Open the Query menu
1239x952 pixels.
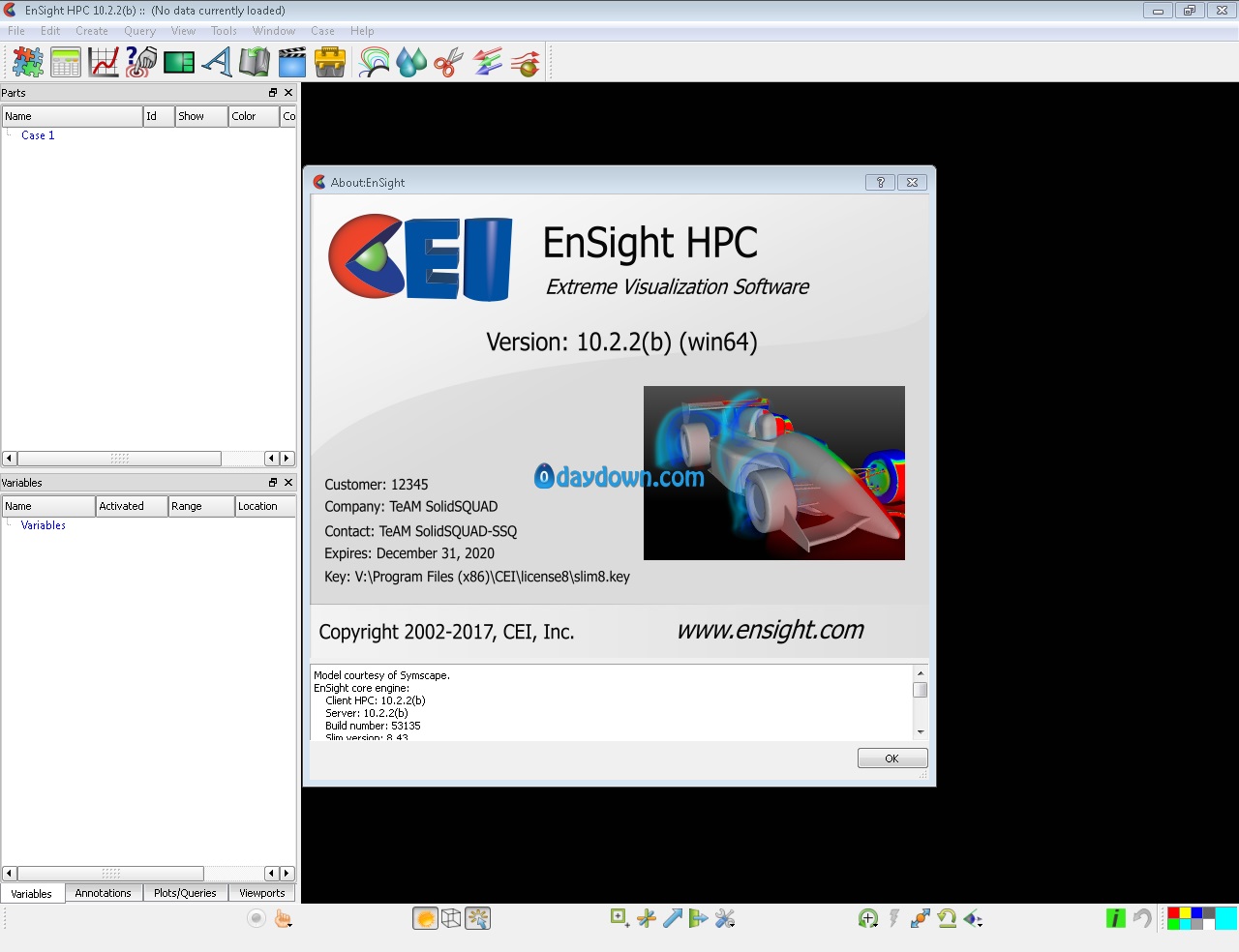(139, 31)
